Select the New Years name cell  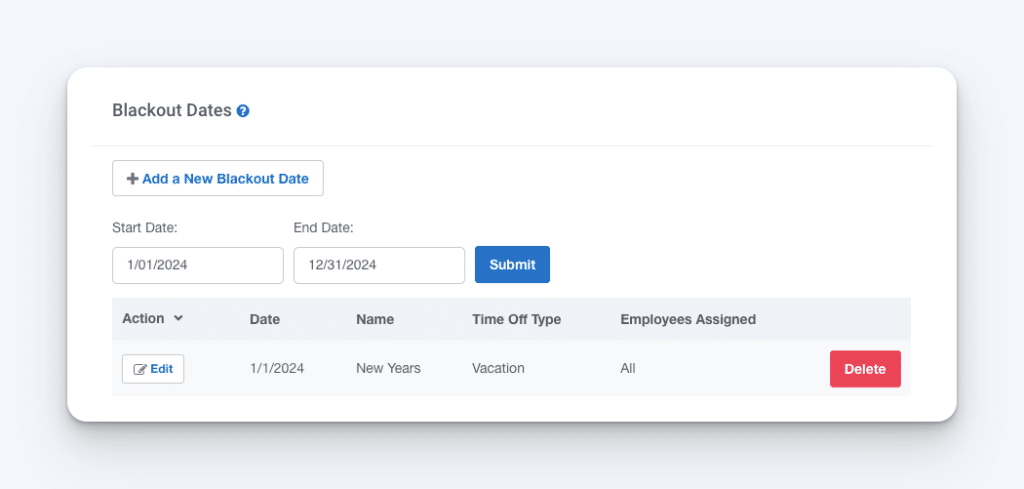tap(388, 369)
